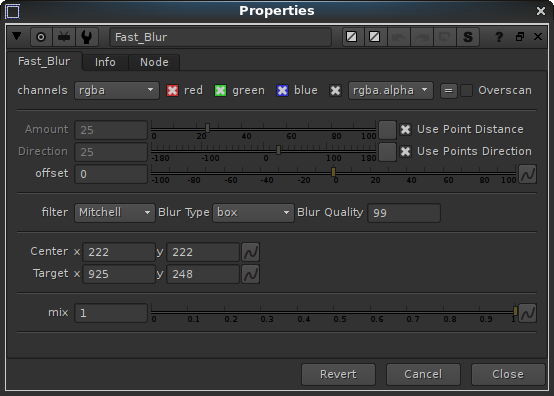The image size is (554, 396).
Task: Uncheck Use Point Distance
Action: click(x=406, y=130)
